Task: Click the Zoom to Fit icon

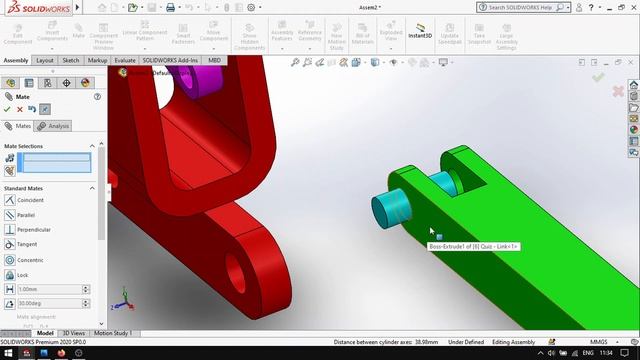Action: click(x=295, y=62)
